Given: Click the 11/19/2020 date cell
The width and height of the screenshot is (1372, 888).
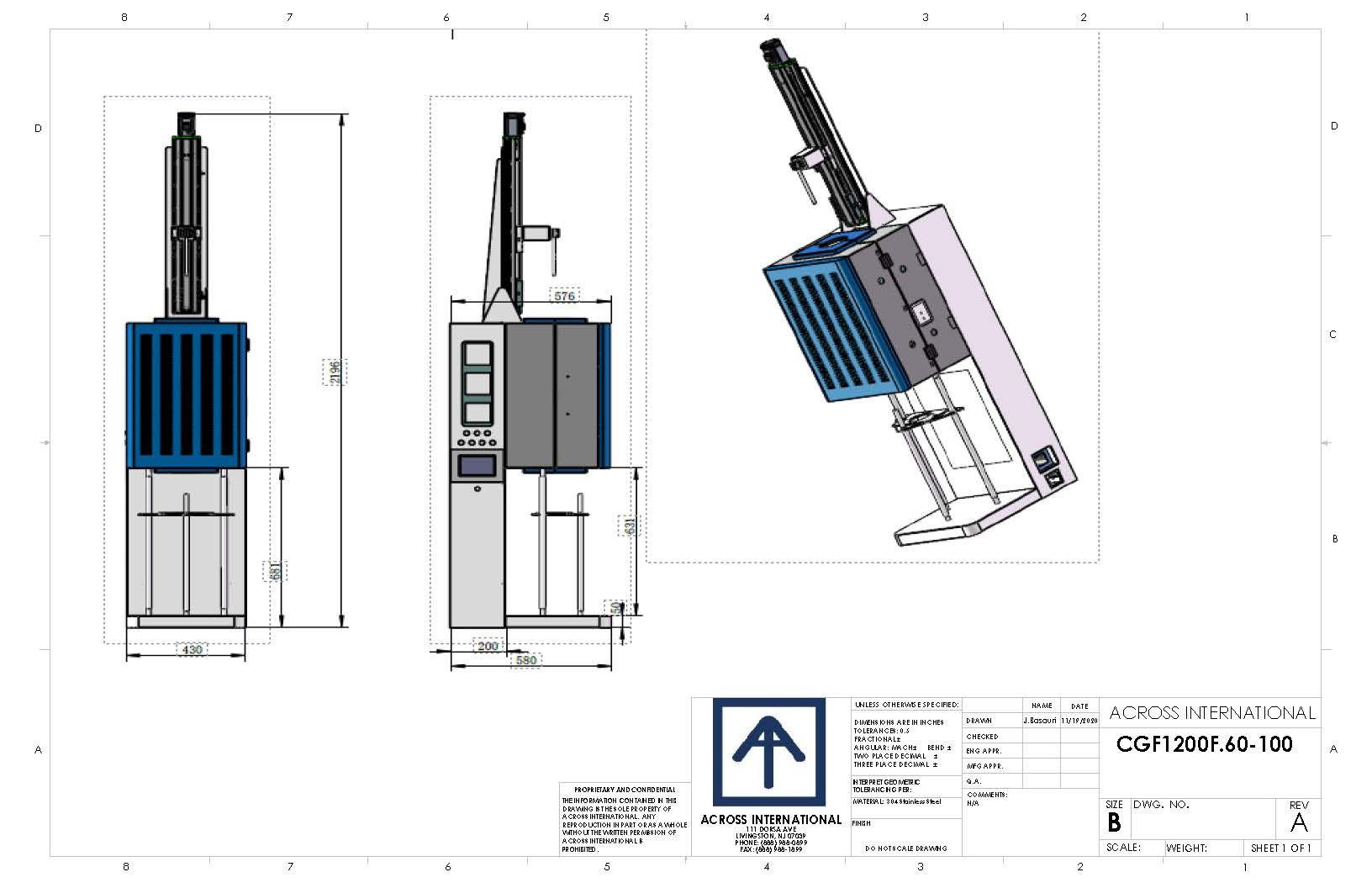Looking at the screenshot, I should tap(1079, 721).
